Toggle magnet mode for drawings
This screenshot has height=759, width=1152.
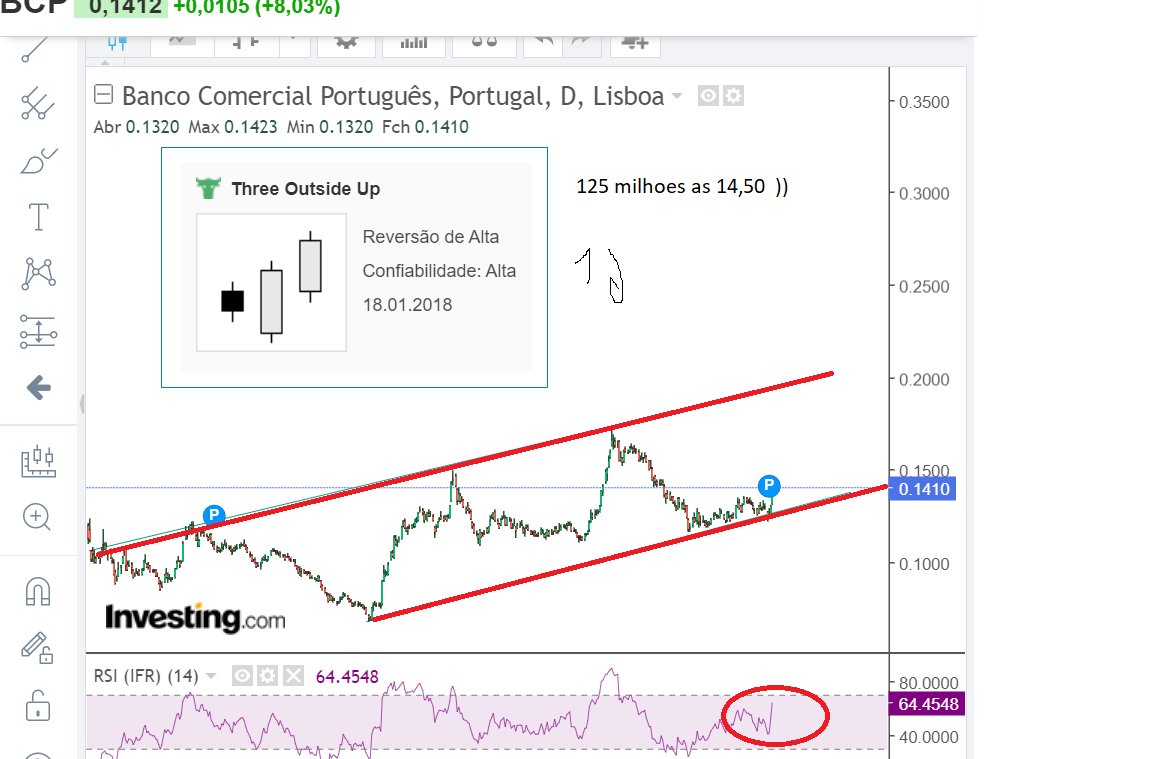pyautogui.click(x=37, y=591)
